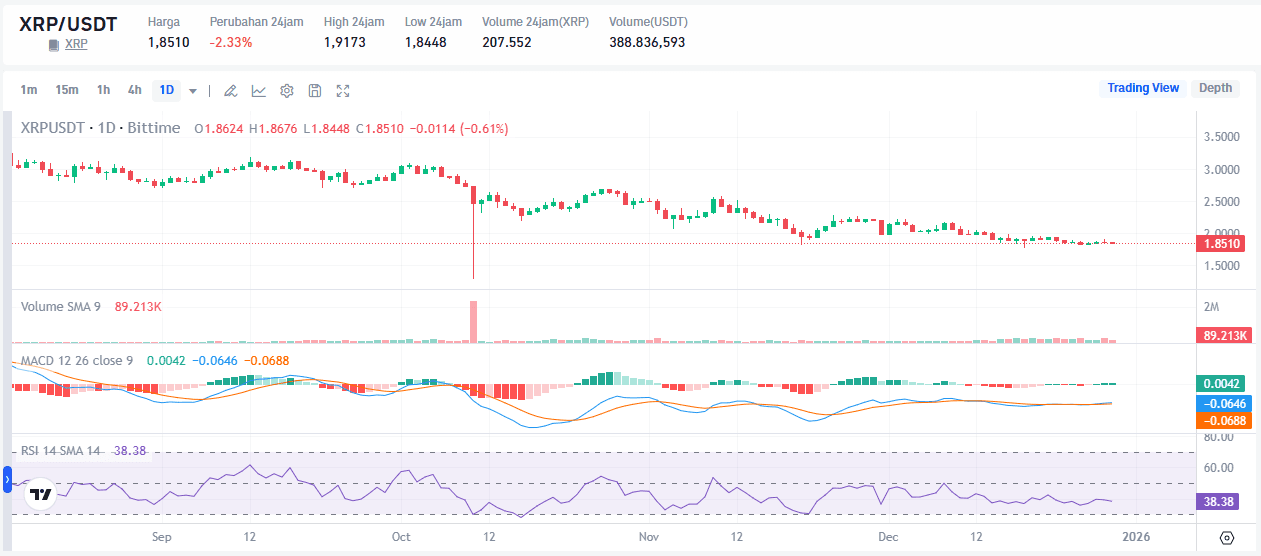The image size is (1261, 556).
Task: Click the large volume spike bar
Action: click(x=473, y=322)
